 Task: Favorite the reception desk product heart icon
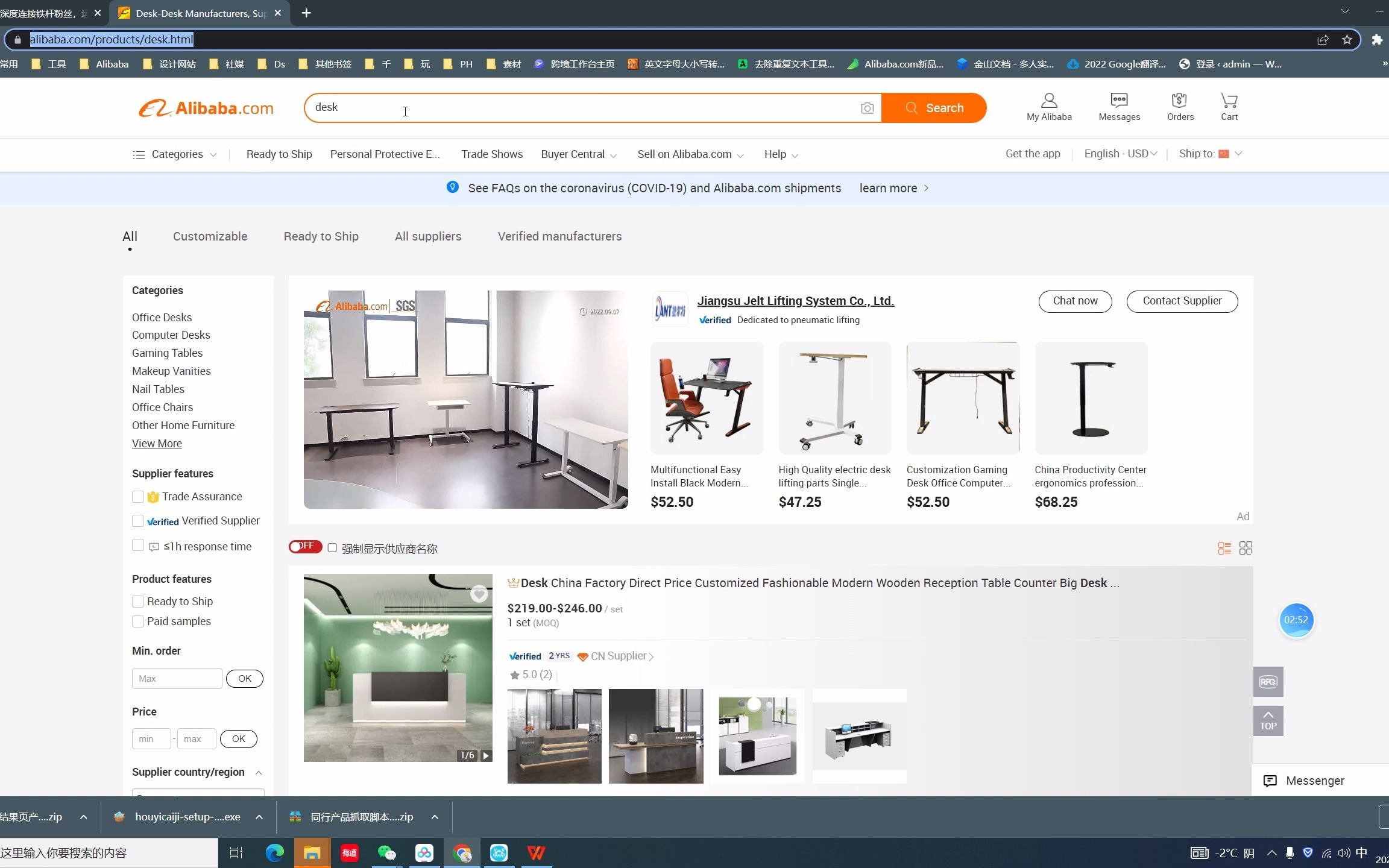479,594
